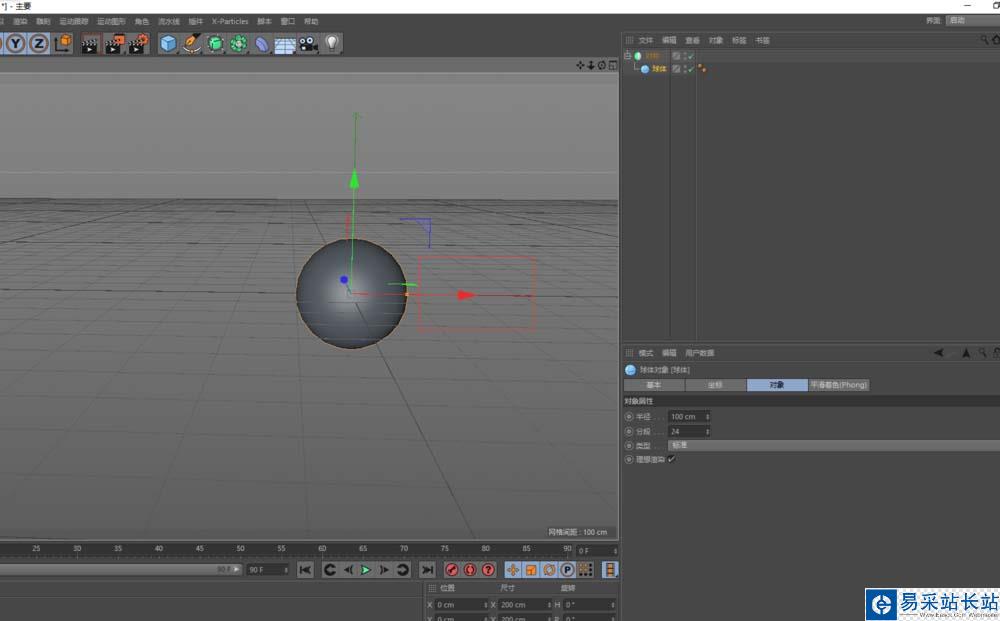Toggle the 理想渲染 checkbox
Image resolution: width=1000 pixels, height=621 pixels.
pos(672,459)
